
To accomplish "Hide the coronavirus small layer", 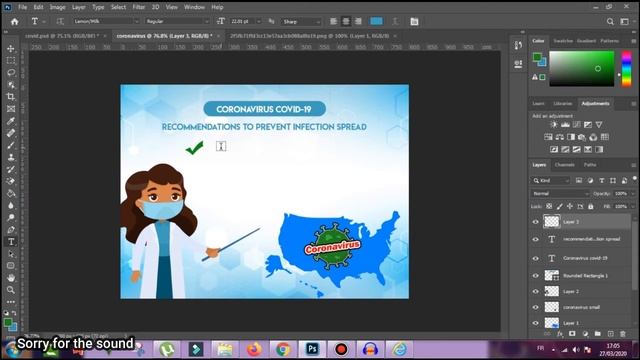I will point(536,307).
